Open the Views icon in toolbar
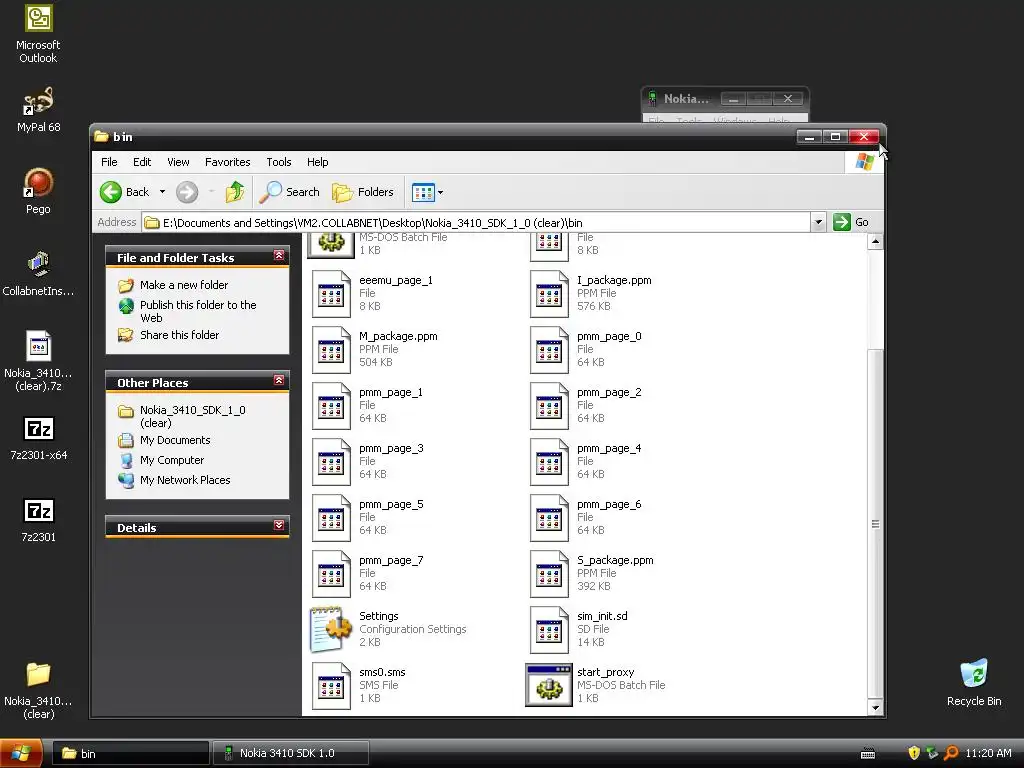 click(x=423, y=192)
